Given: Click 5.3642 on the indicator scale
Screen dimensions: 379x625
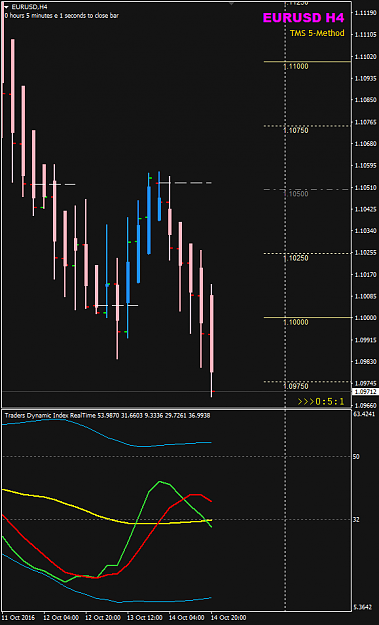Looking at the screenshot, I should coord(364,607).
